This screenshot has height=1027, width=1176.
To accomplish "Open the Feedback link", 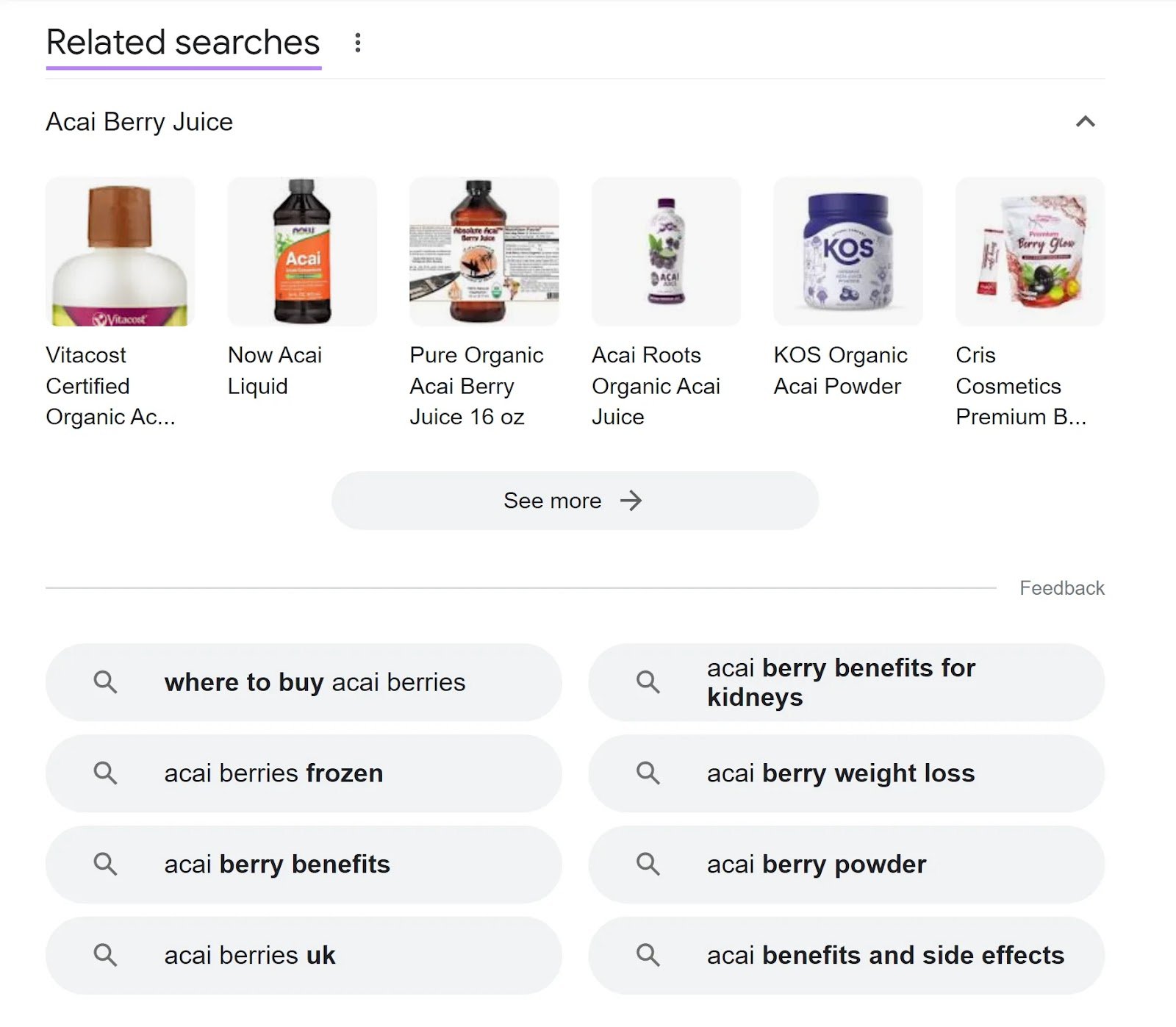I will click(1061, 587).
